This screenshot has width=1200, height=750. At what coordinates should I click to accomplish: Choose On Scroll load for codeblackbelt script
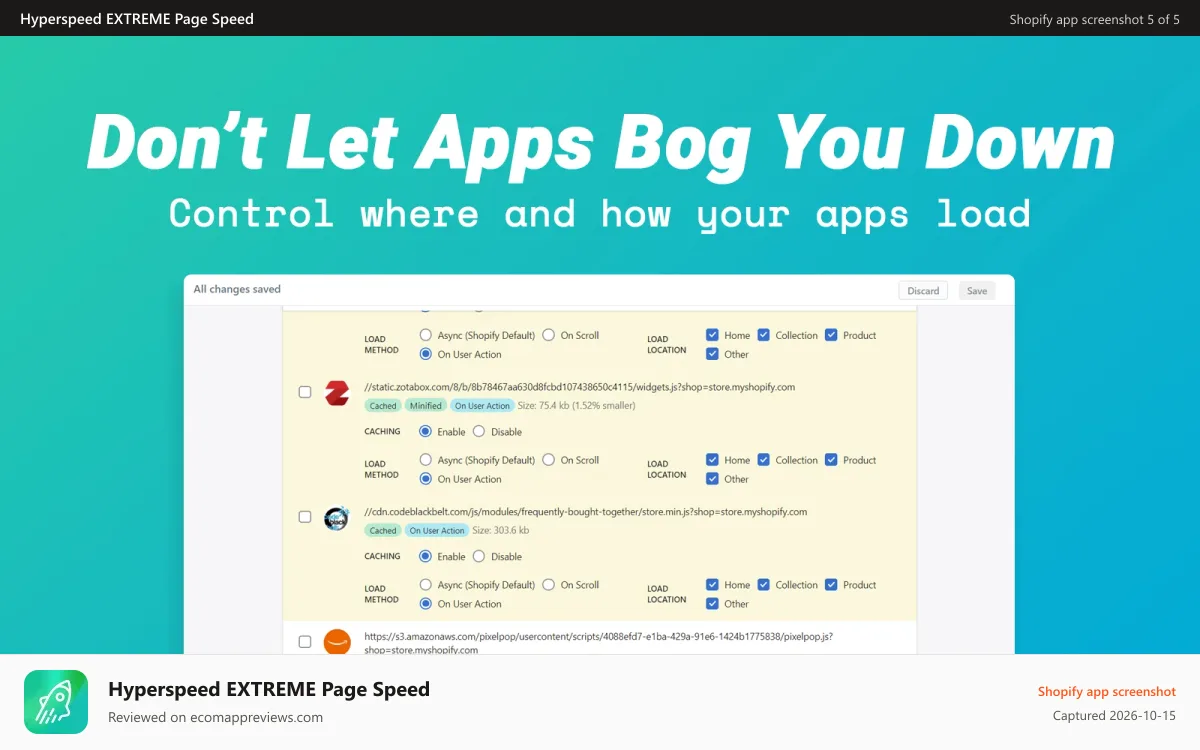548,585
